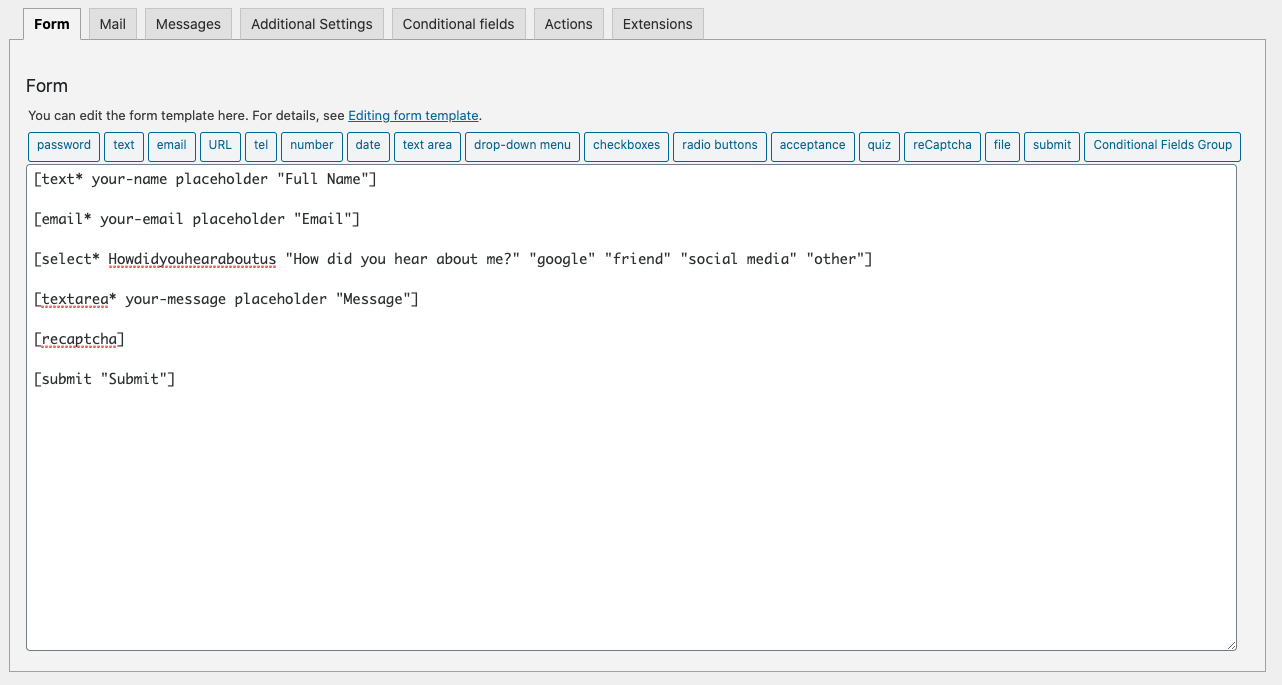
Task: Add a checkboxes tag
Action: (x=626, y=146)
